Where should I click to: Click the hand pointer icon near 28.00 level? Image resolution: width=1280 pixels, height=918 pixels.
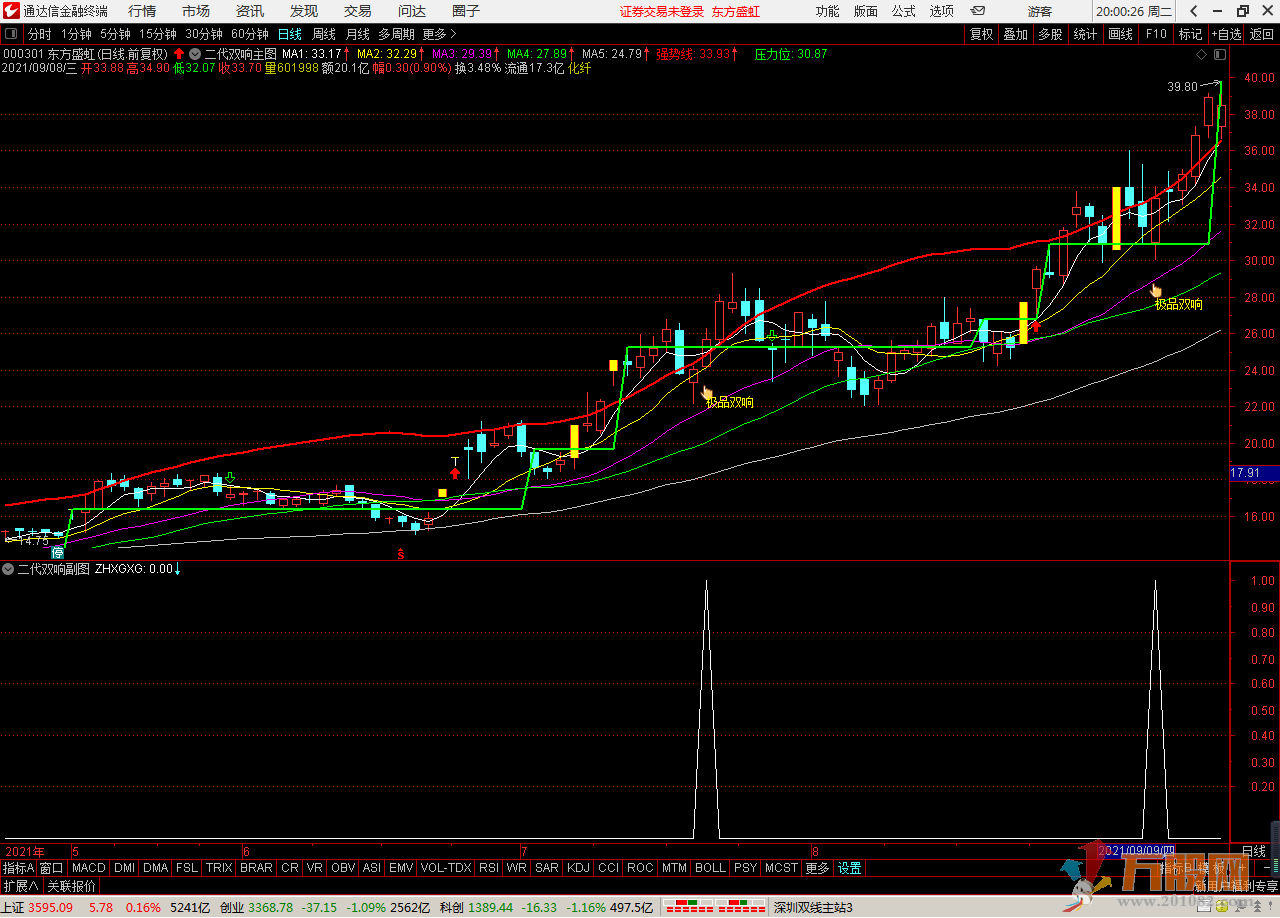(x=1156, y=291)
